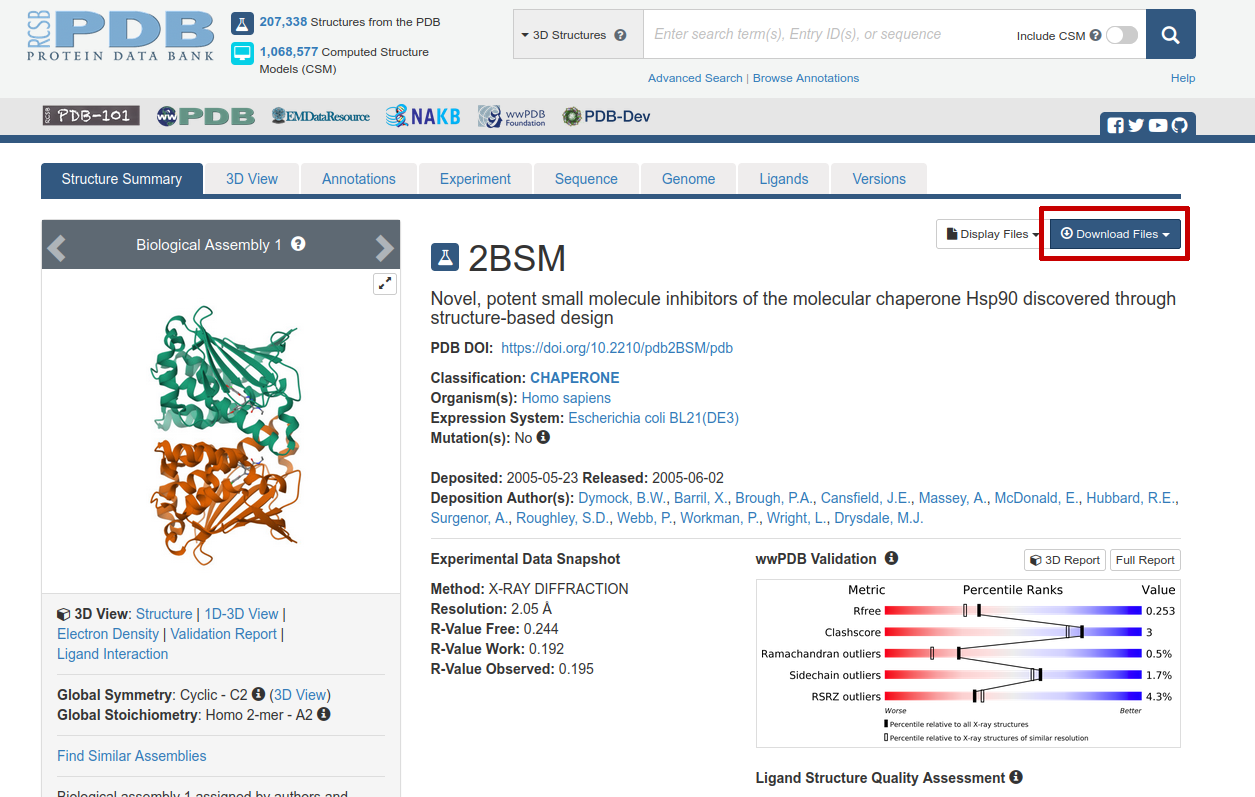1255x797 pixels.
Task: Open the Full Report validation button
Action: (1145, 560)
